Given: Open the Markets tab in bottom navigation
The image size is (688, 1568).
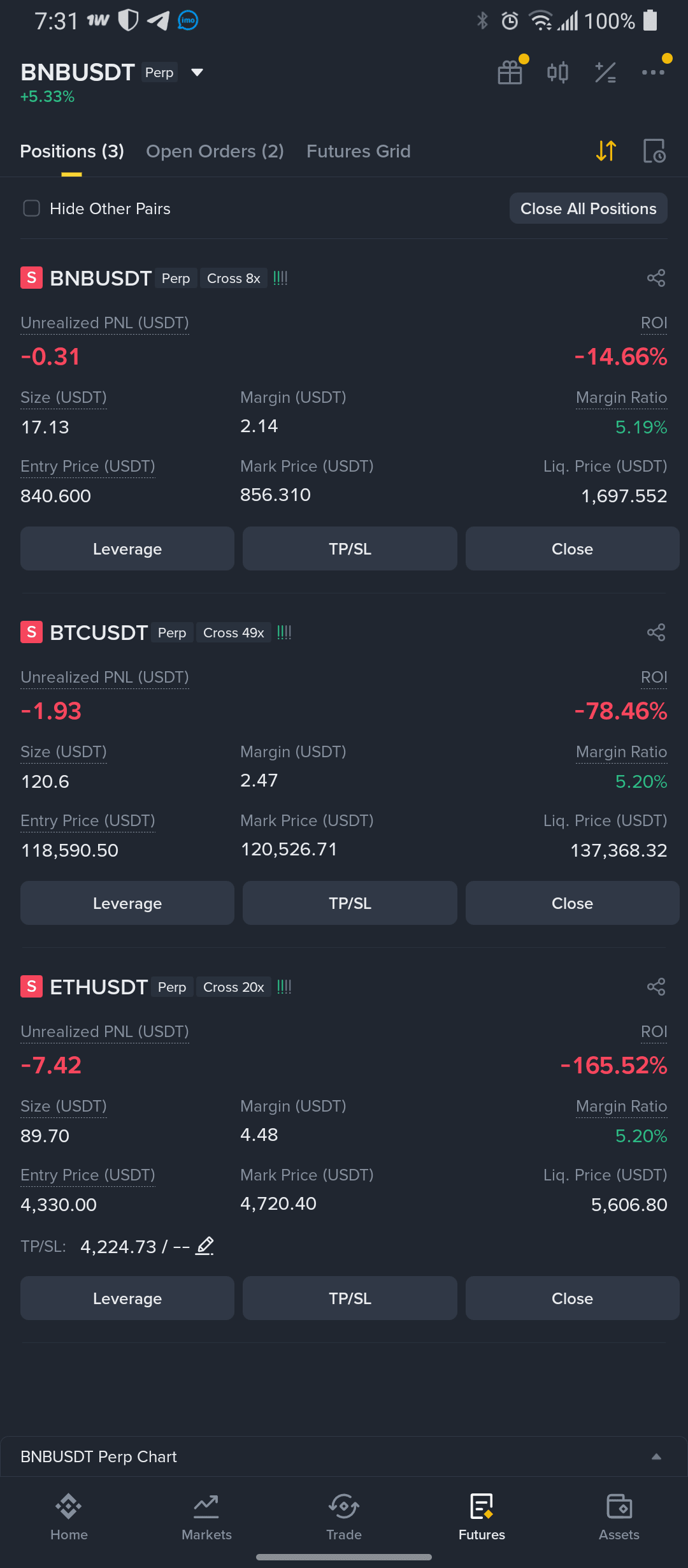Looking at the screenshot, I should coord(206,1517).
